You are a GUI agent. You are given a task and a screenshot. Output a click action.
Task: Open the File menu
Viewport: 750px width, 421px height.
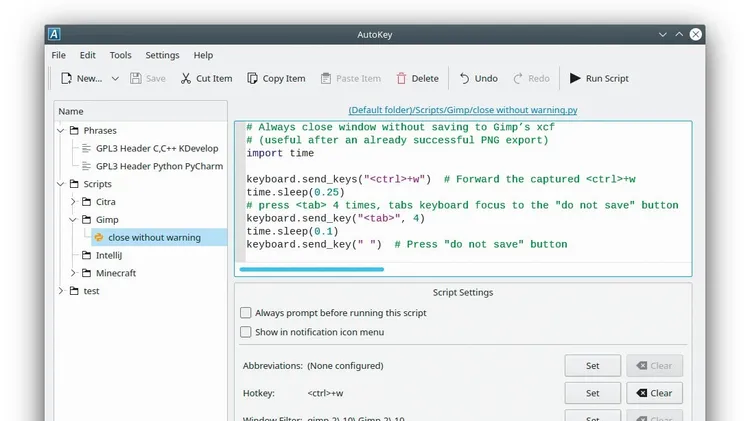pos(58,55)
